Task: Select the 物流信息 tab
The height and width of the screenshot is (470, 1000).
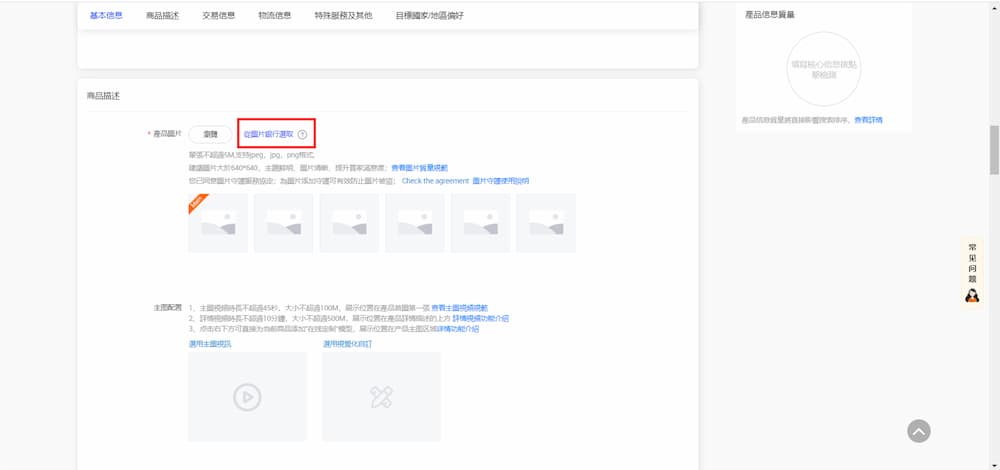Action: coord(274,16)
